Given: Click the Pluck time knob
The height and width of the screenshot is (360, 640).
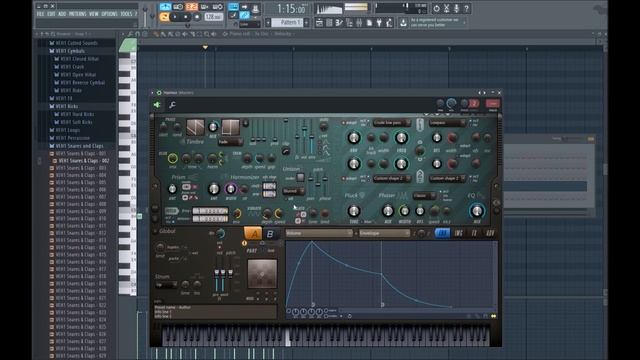Looking at the screenshot, I should 353,211.
